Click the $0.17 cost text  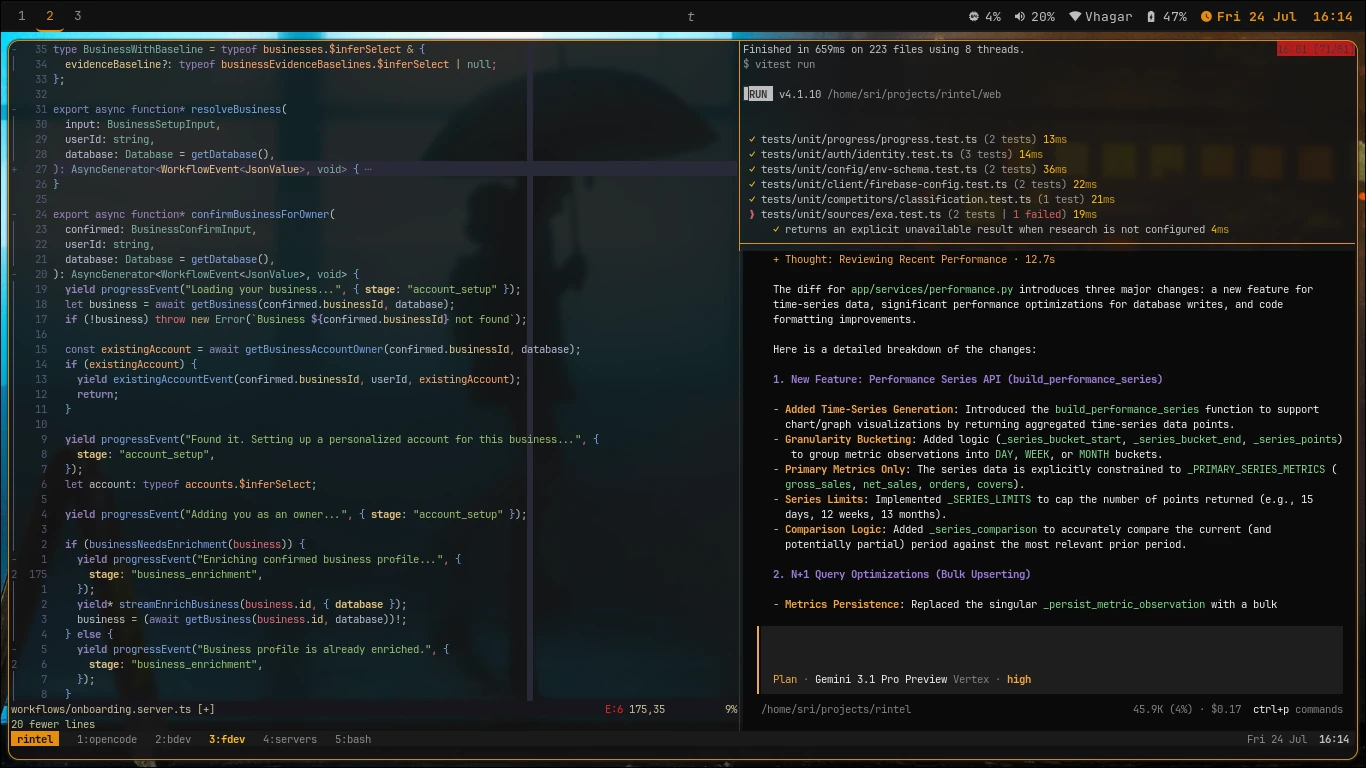pyautogui.click(x=1226, y=710)
